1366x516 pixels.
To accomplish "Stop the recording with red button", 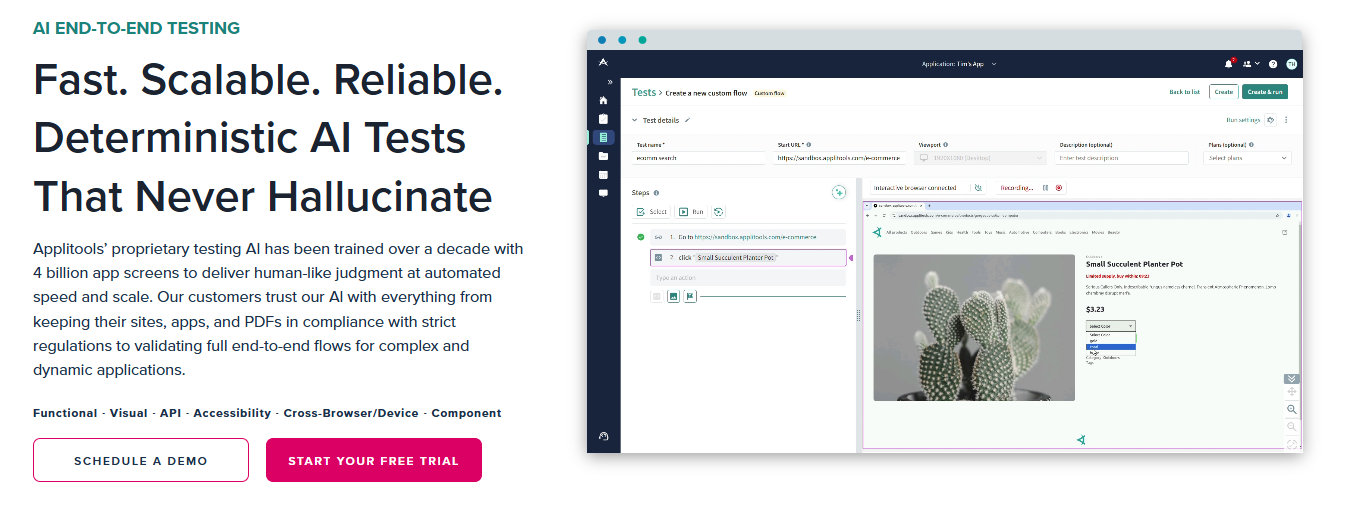I will point(1059,187).
